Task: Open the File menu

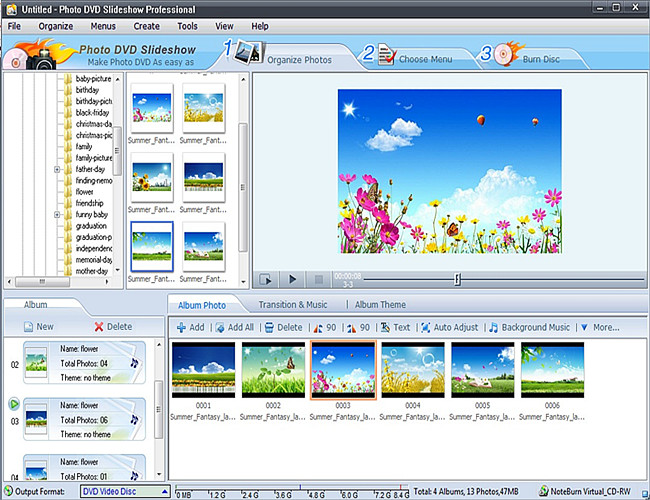Action: [14, 26]
